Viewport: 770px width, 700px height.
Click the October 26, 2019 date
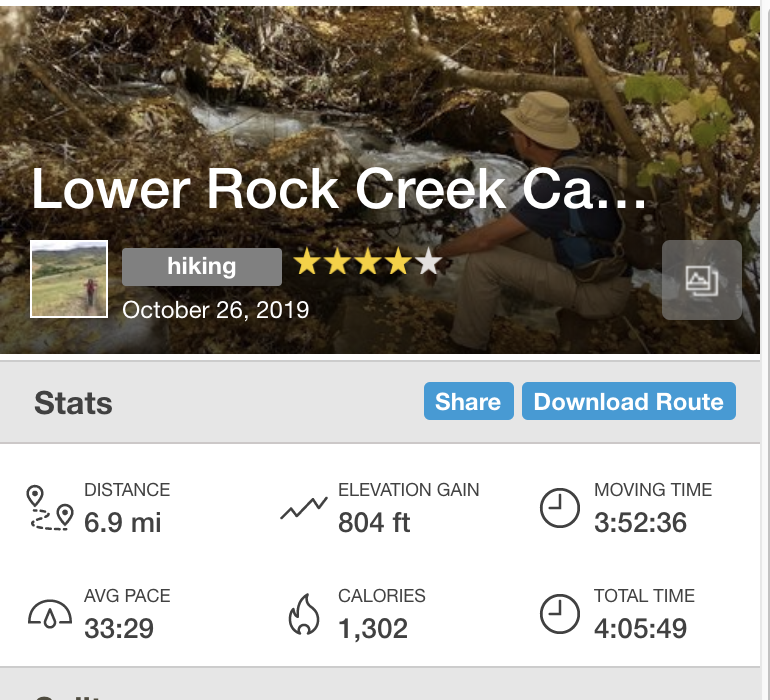216,309
